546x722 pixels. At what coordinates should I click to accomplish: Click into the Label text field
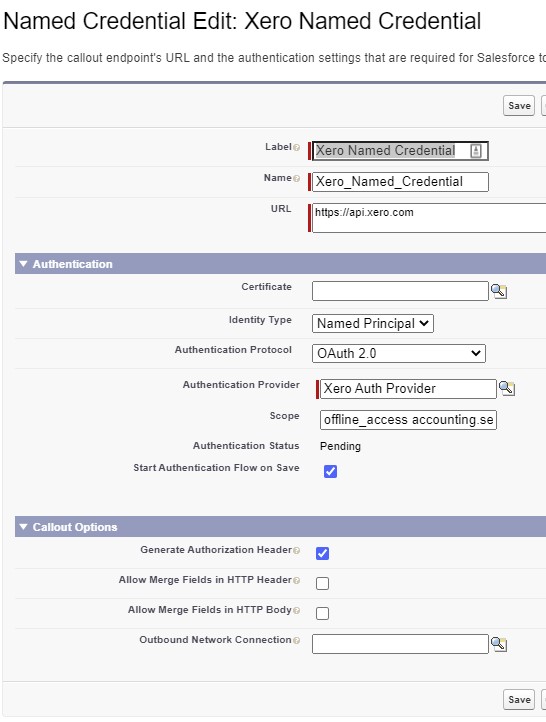tap(400, 151)
